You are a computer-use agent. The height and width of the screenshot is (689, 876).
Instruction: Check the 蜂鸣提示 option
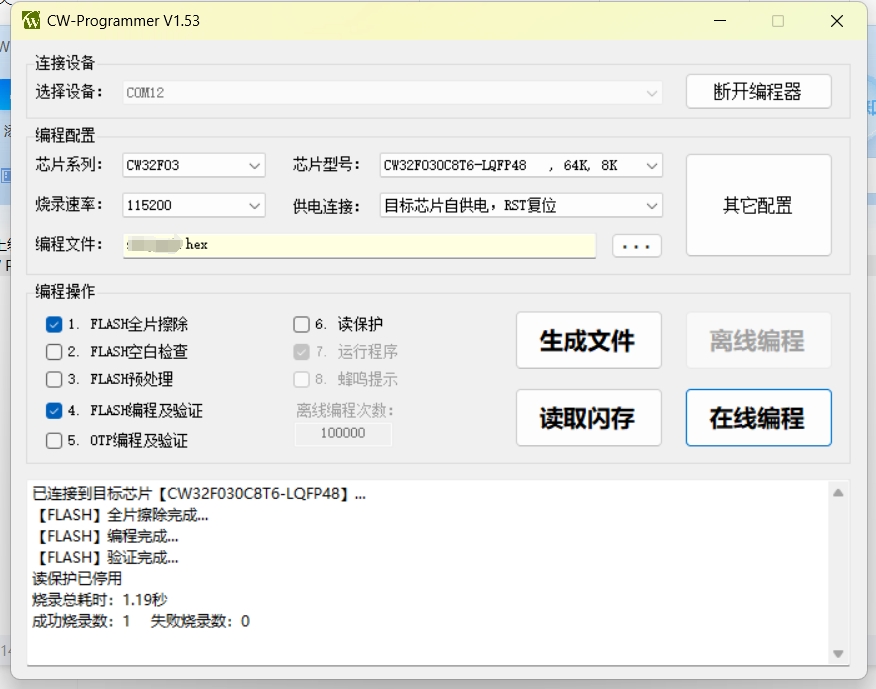tap(301, 379)
